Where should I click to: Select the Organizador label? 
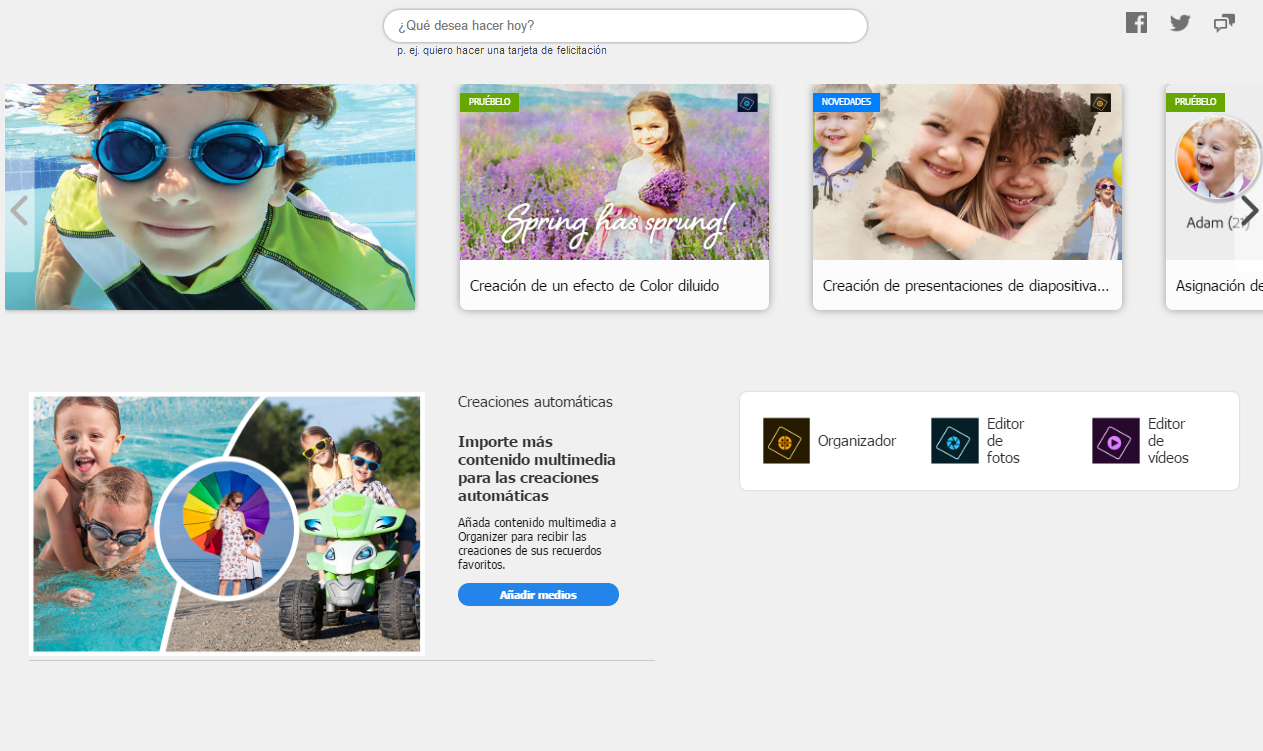(x=857, y=441)
